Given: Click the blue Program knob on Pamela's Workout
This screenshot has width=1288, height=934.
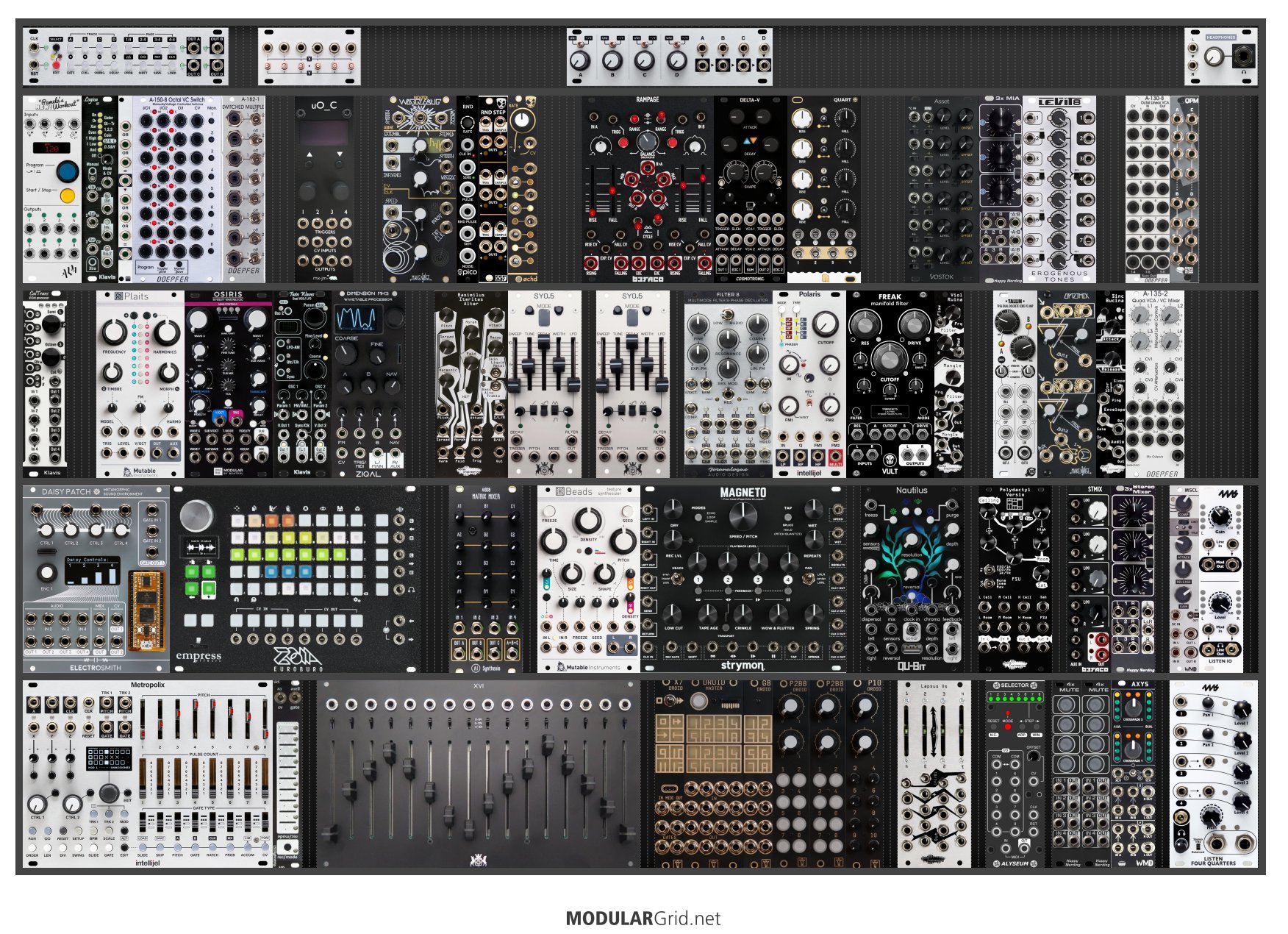Looking at the screenshot, I should [x=67, y=171].
